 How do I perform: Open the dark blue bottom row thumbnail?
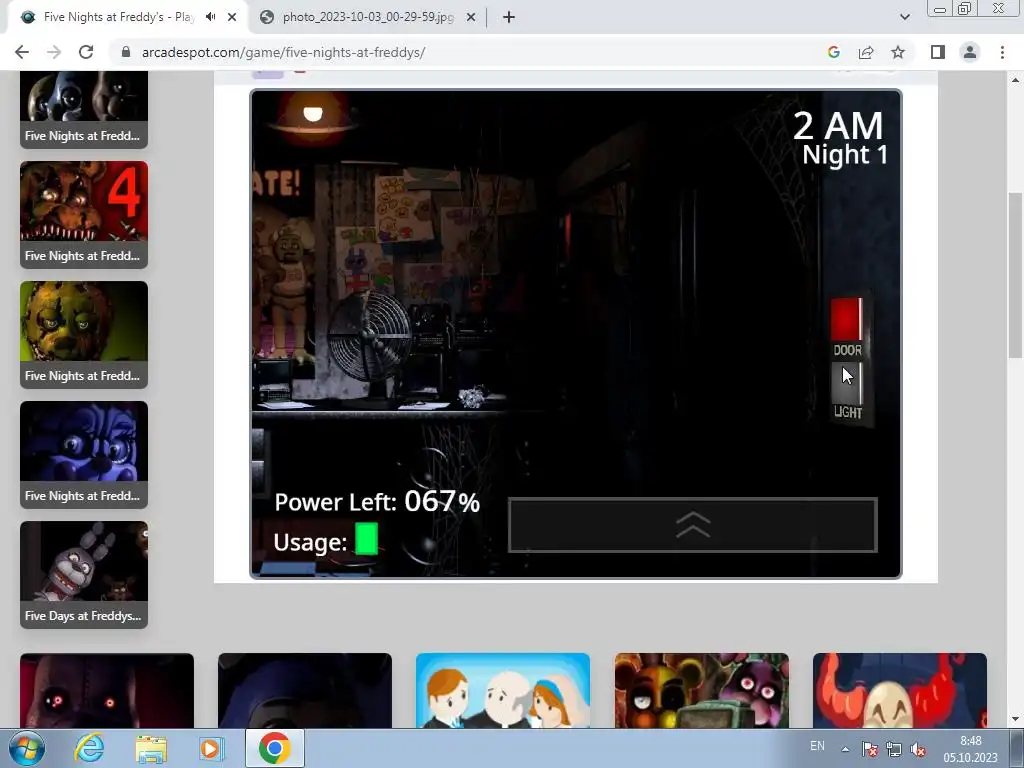305,690
